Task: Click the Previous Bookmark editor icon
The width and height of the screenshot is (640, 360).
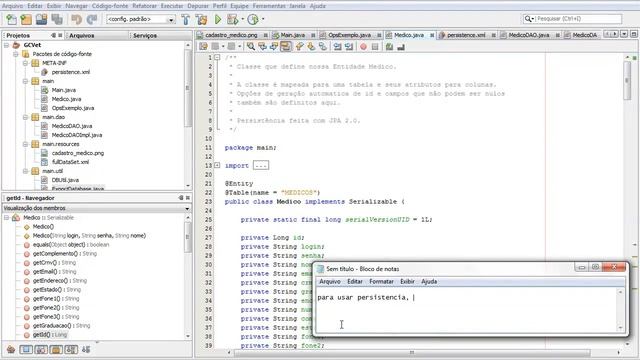Action: tap(300, 47)
